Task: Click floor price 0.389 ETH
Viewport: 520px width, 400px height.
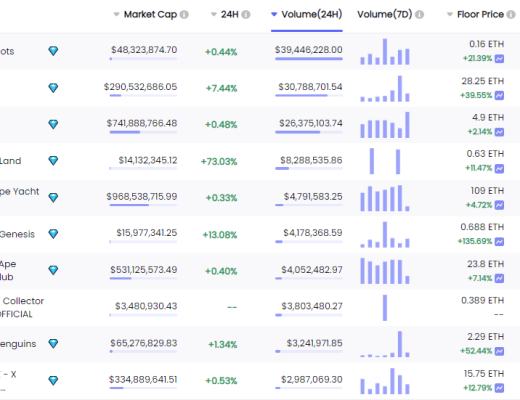Action: 482,300
